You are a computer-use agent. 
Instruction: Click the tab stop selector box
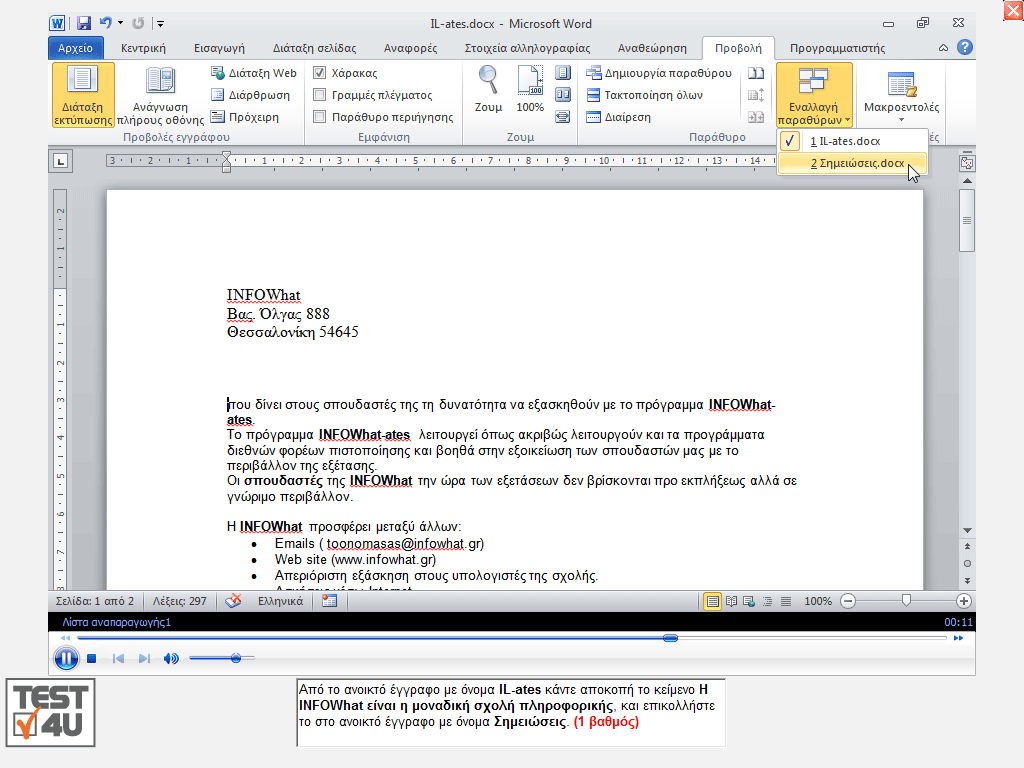coord(61,161)
